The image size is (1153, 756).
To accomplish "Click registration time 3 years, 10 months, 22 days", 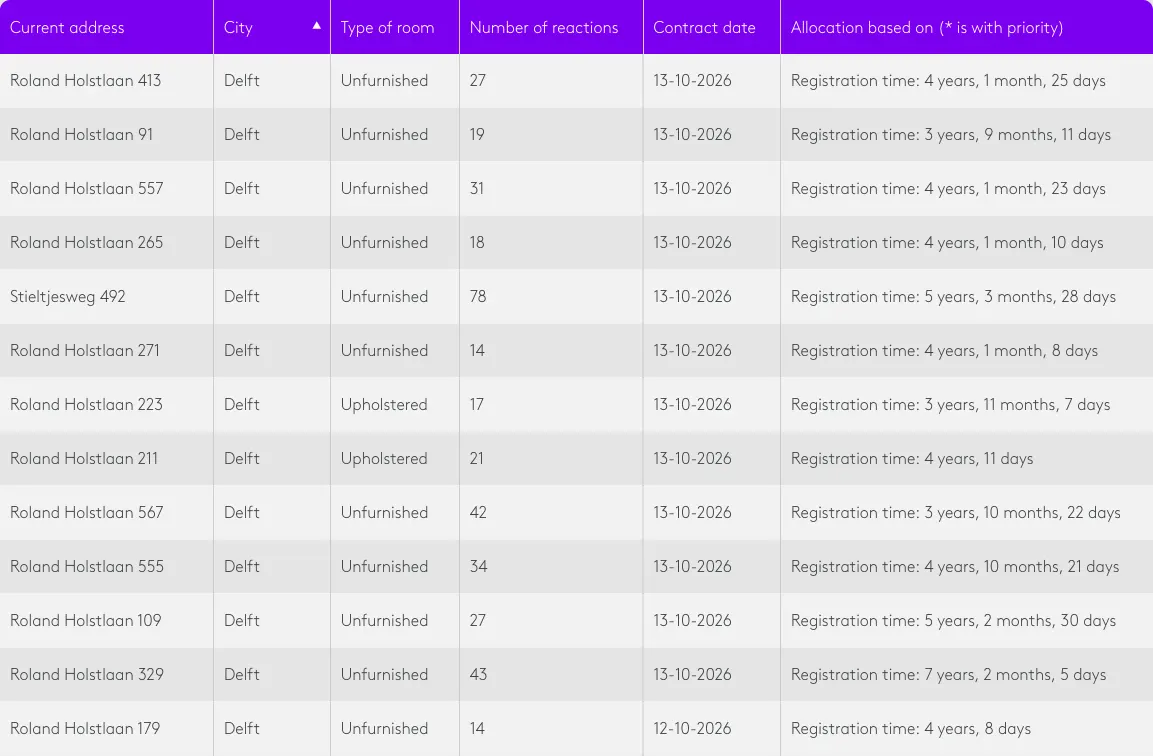I will [955, 513].
